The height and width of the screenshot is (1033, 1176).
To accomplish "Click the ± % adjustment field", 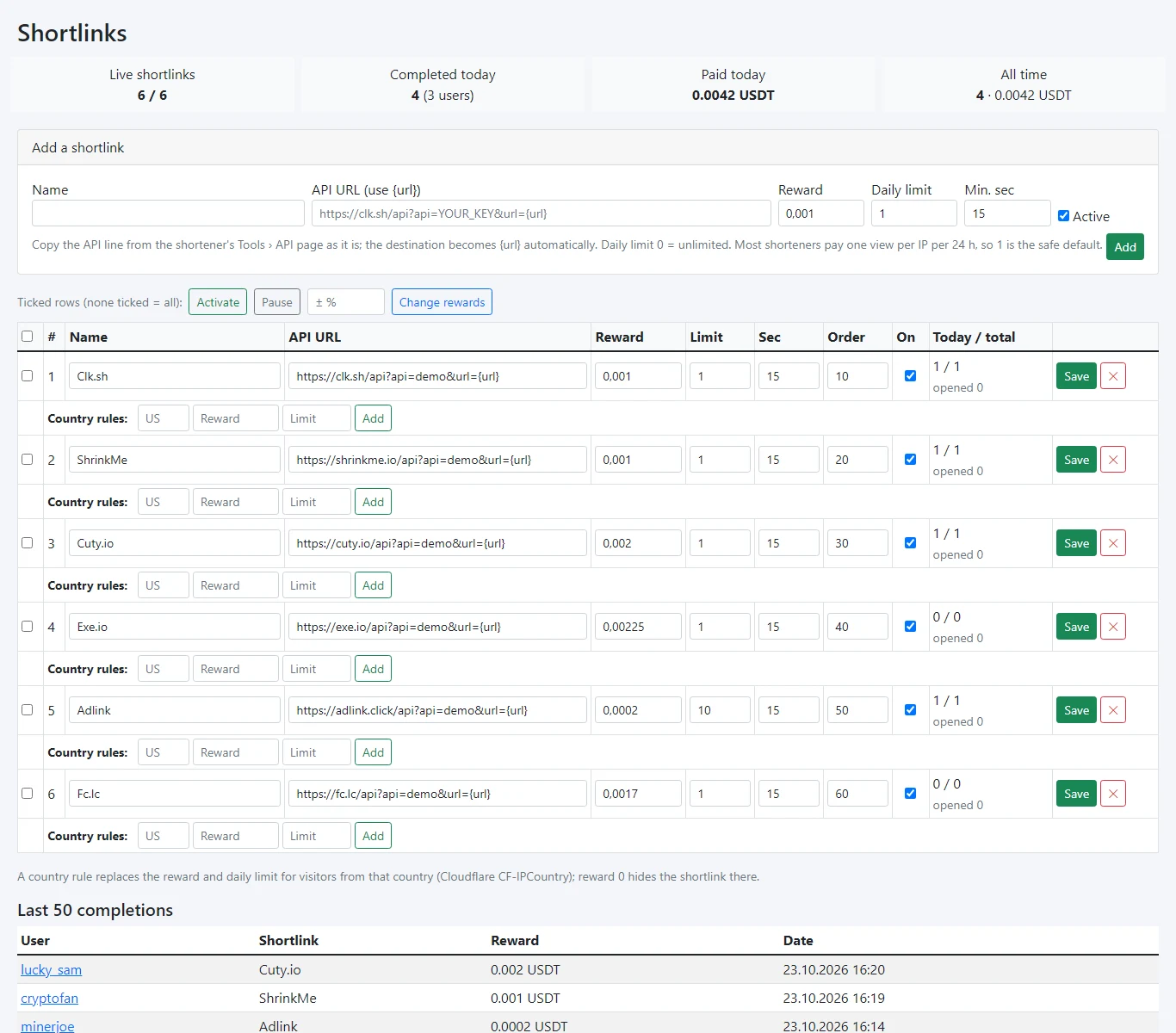I will 346,302.
